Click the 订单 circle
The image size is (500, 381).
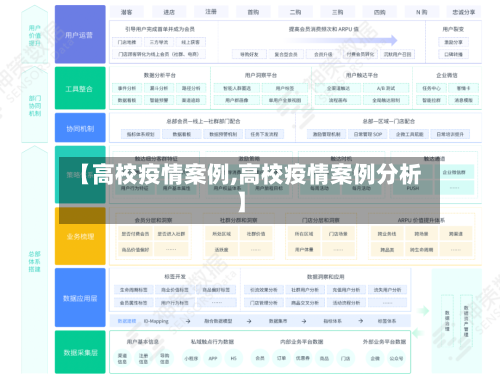click(x=281, y=358)
